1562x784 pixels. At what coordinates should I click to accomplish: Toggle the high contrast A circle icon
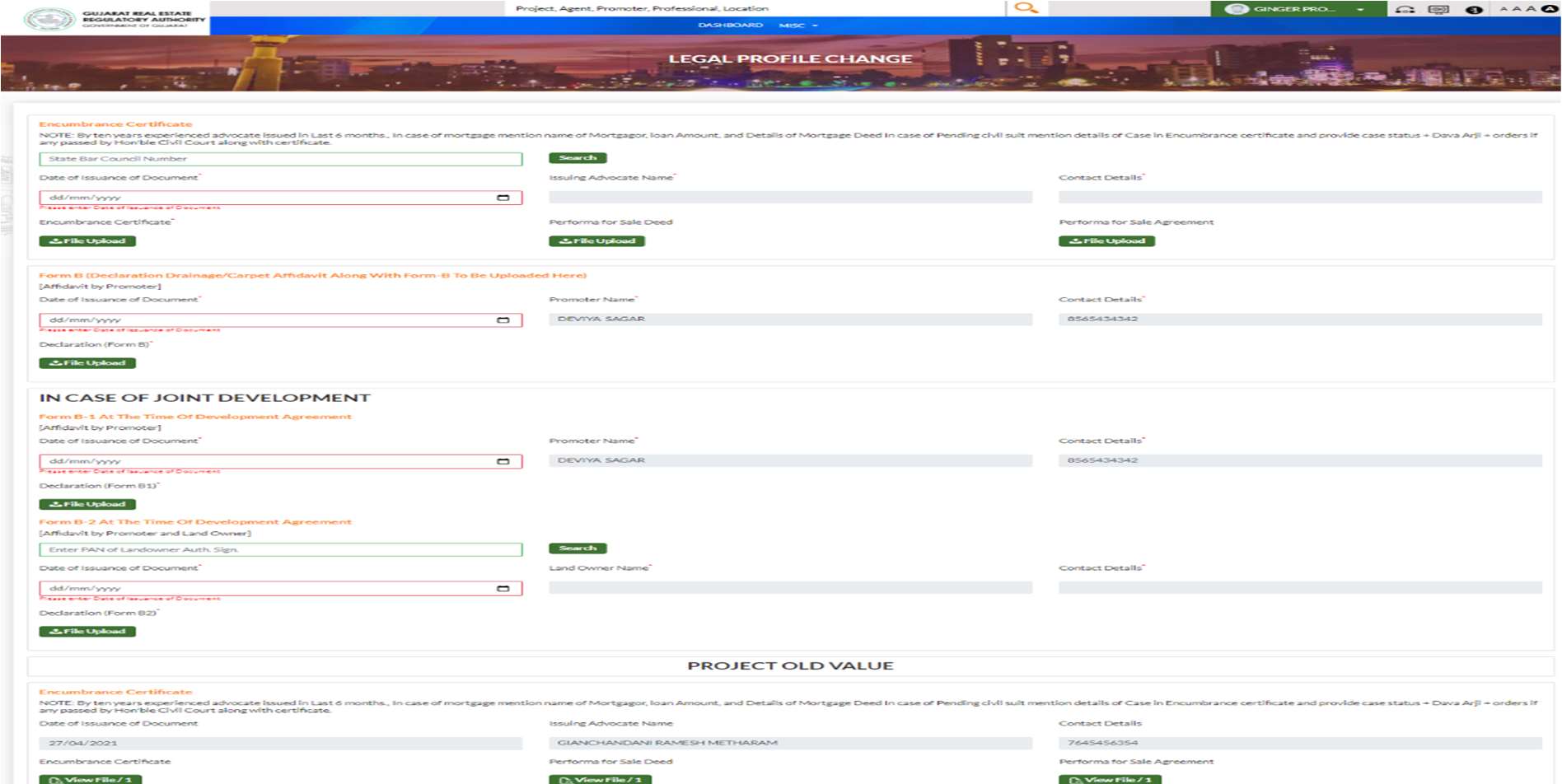[1549, 9]
